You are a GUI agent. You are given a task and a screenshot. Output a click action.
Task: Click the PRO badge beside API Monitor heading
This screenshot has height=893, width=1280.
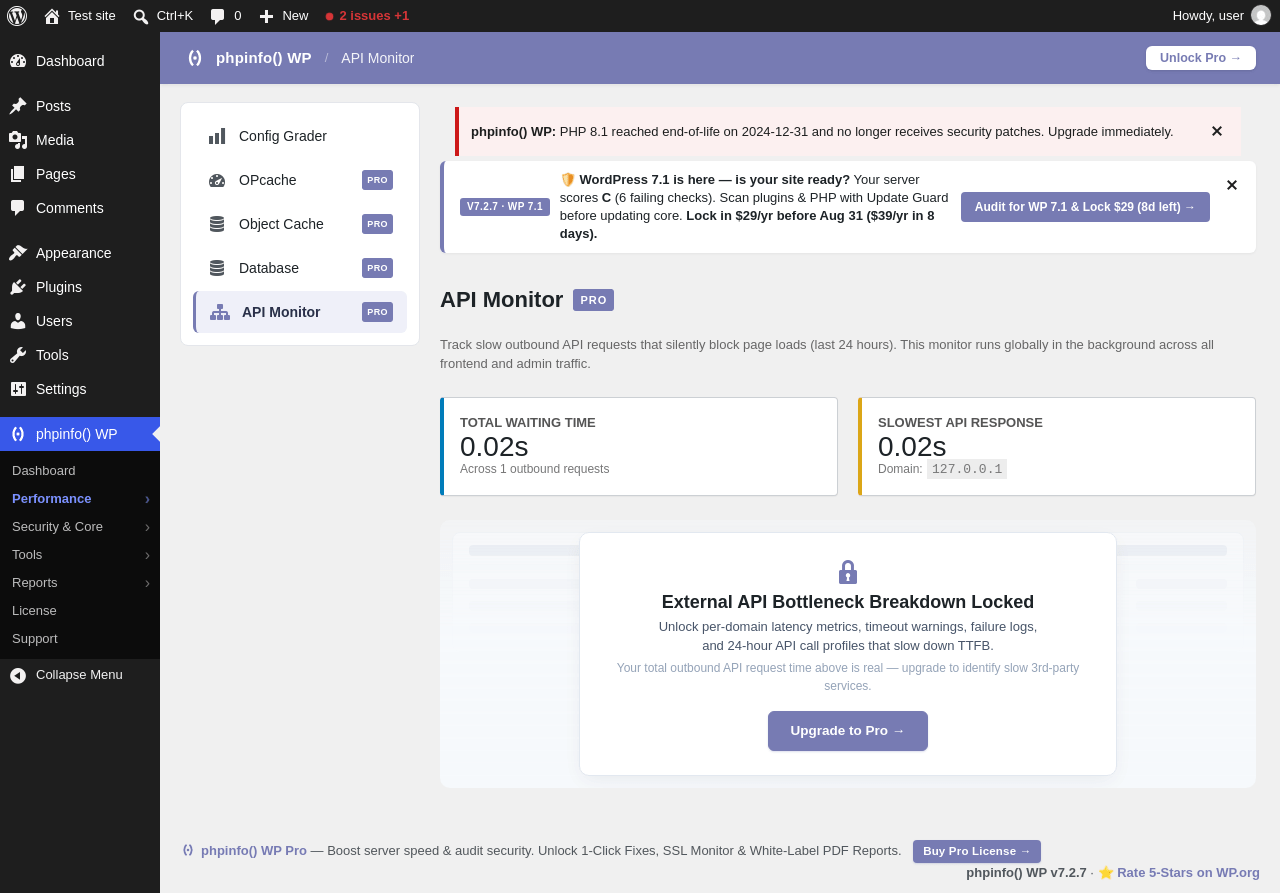tap(593, 300)
